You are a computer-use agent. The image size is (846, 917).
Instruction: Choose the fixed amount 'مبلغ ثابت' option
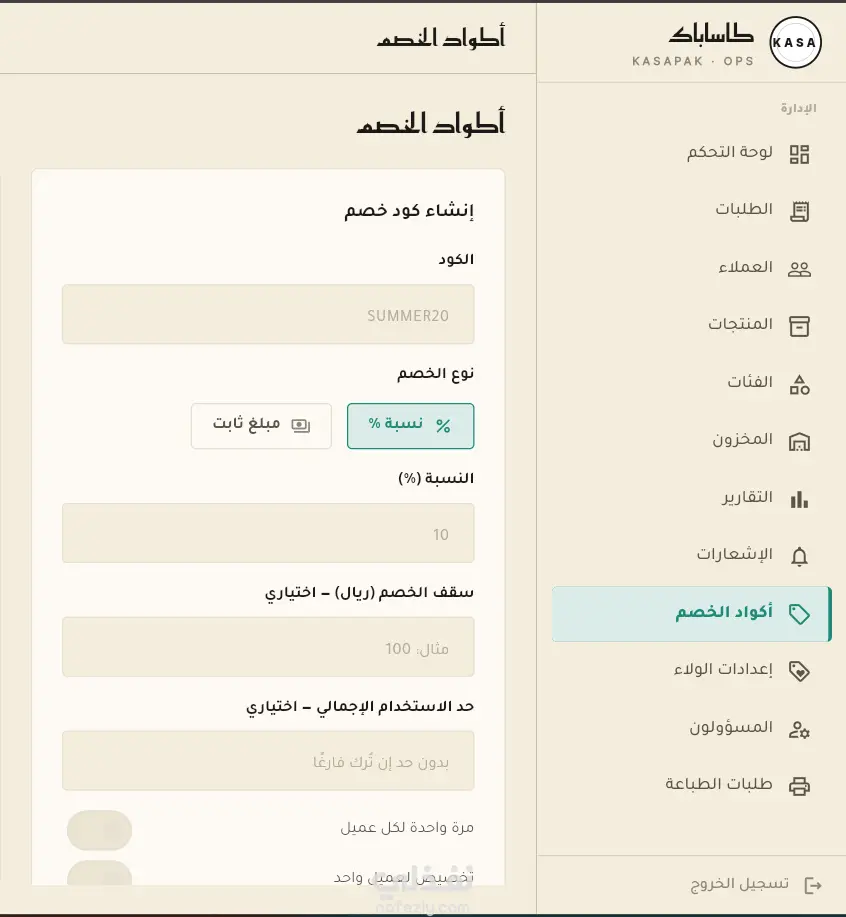pos(261,426)
